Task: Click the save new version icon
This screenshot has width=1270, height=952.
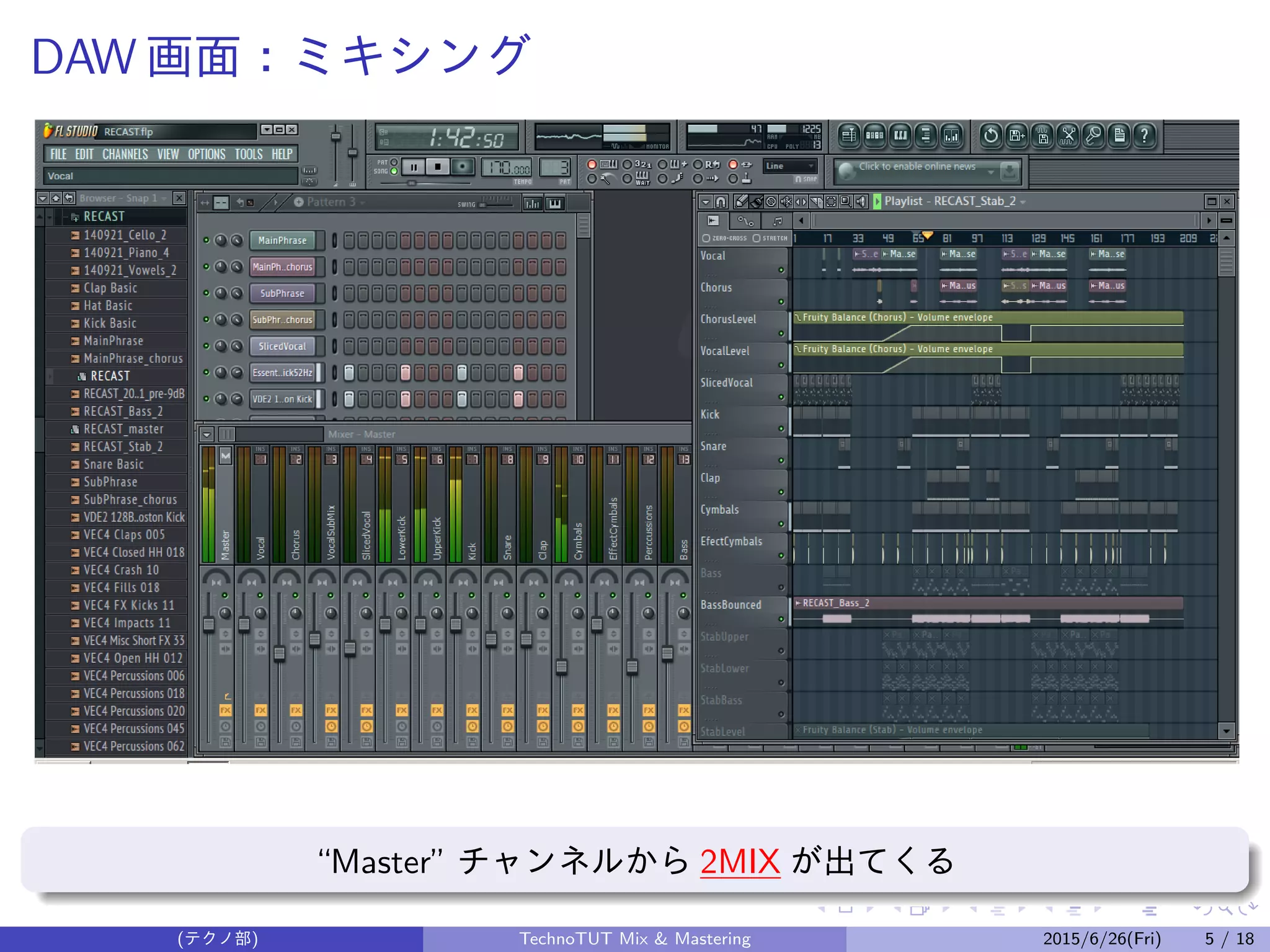Action: click(1017, 135)
